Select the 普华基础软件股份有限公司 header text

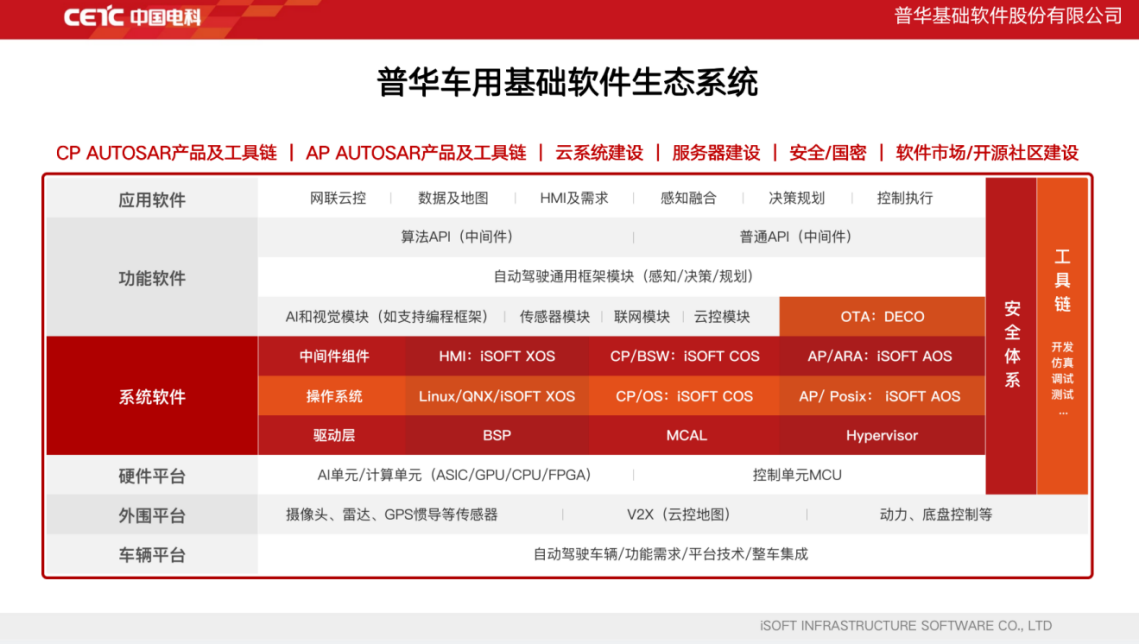coord(1008,16)
